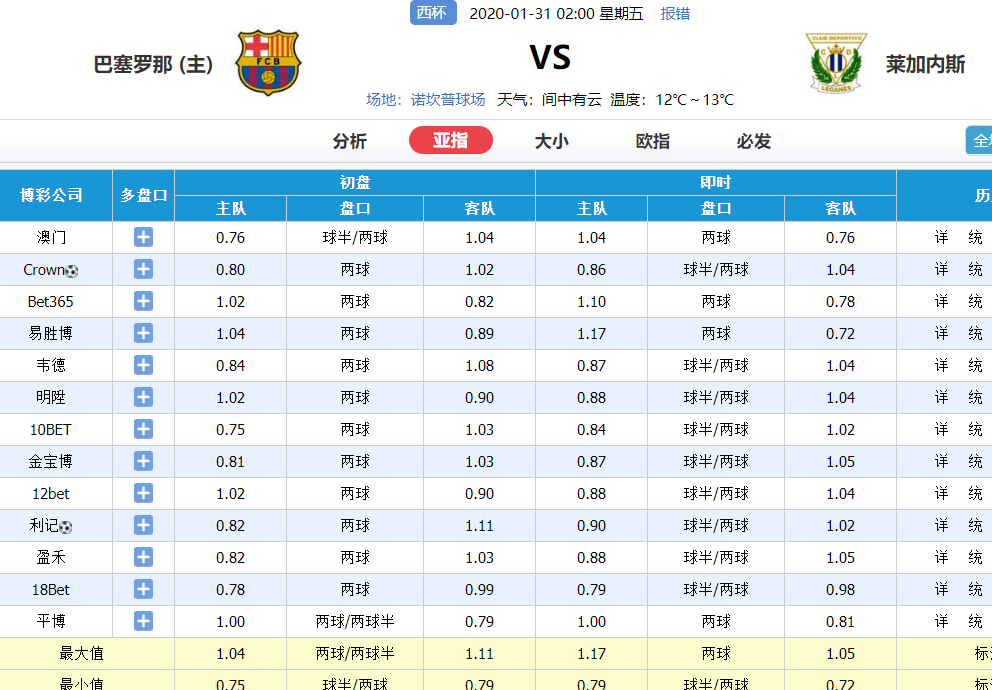Click the Barcelona team crest logo
992x690 pixels.
(268, 63)
